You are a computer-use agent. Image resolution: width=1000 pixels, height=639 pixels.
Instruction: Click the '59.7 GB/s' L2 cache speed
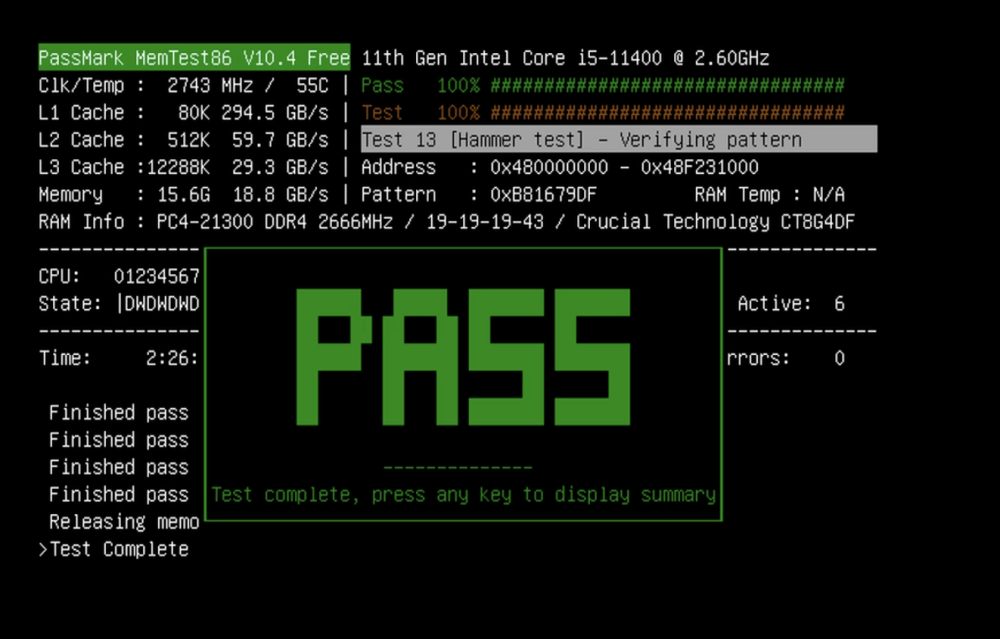pyautogui.click(x=280, y=140)
